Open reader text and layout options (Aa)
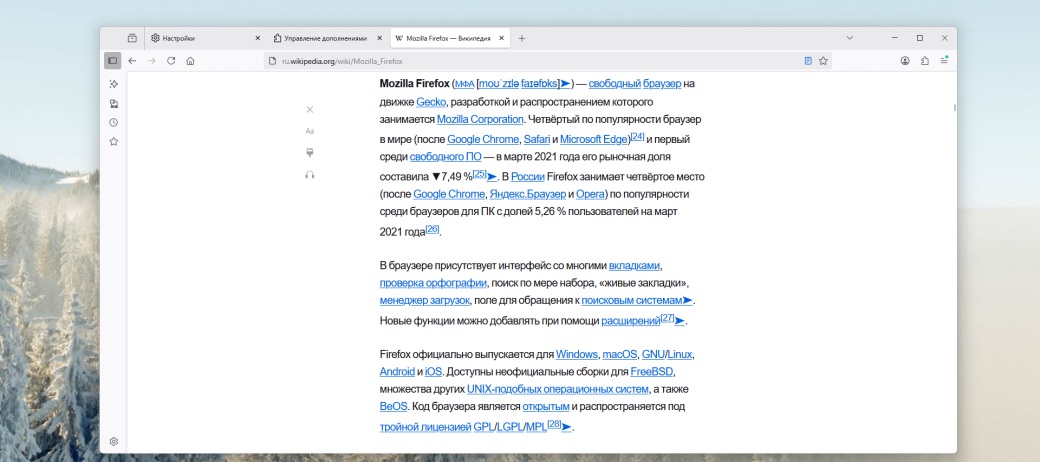Screen dimensions: 1040x462 coord(310,131)
